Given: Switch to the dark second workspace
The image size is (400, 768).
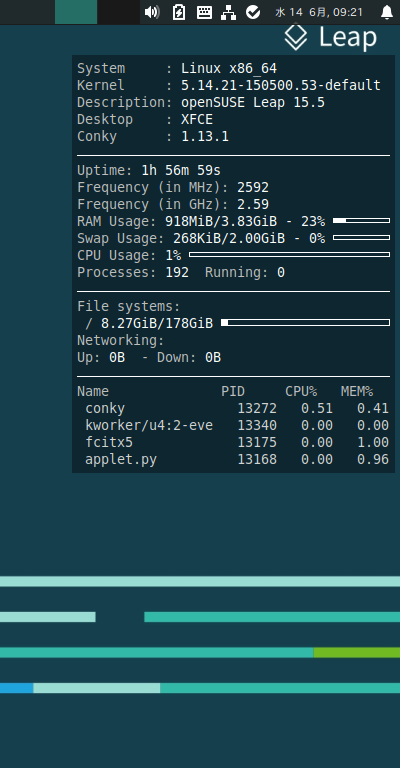Looking at the screenshot, I should tap(118, 12).
